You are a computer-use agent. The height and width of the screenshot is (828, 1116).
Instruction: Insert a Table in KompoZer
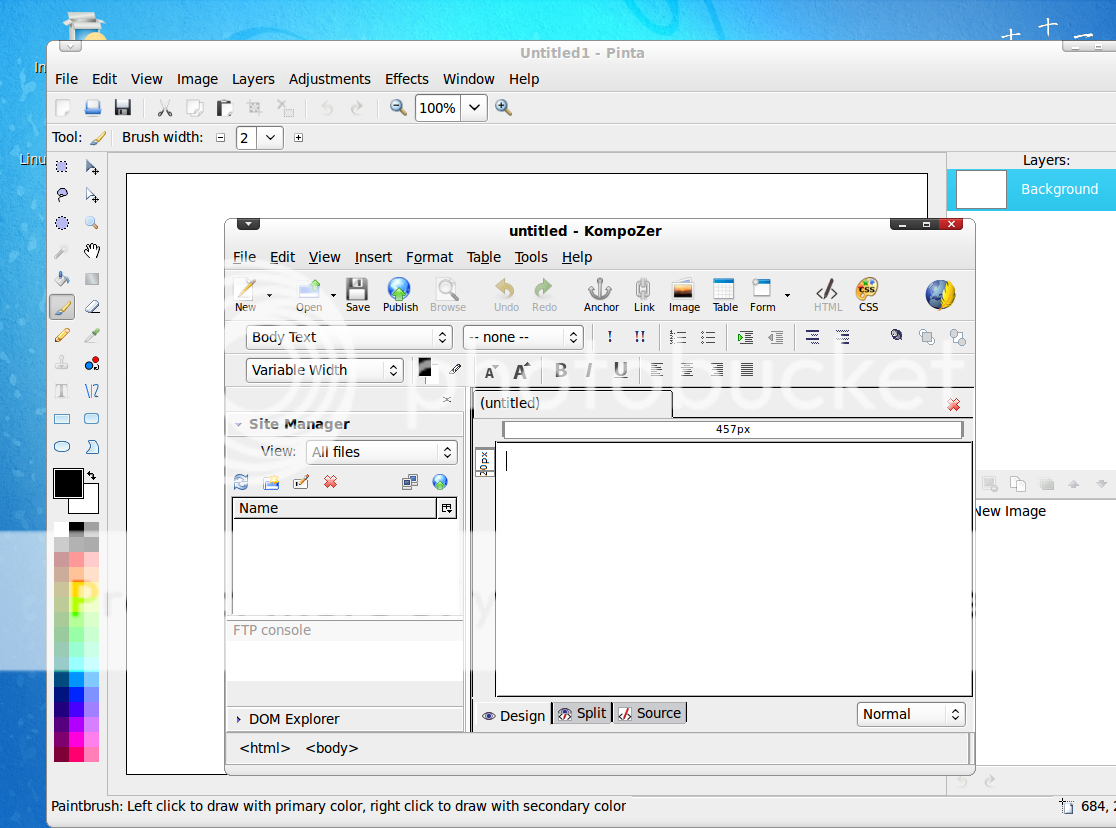tap(725, 295)
